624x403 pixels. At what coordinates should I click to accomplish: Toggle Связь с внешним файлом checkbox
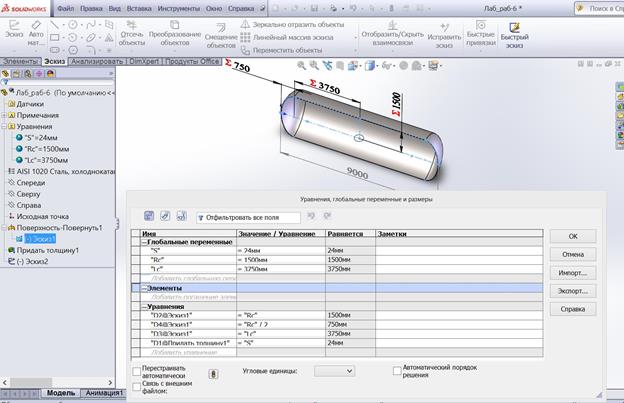tap(136, 385)
